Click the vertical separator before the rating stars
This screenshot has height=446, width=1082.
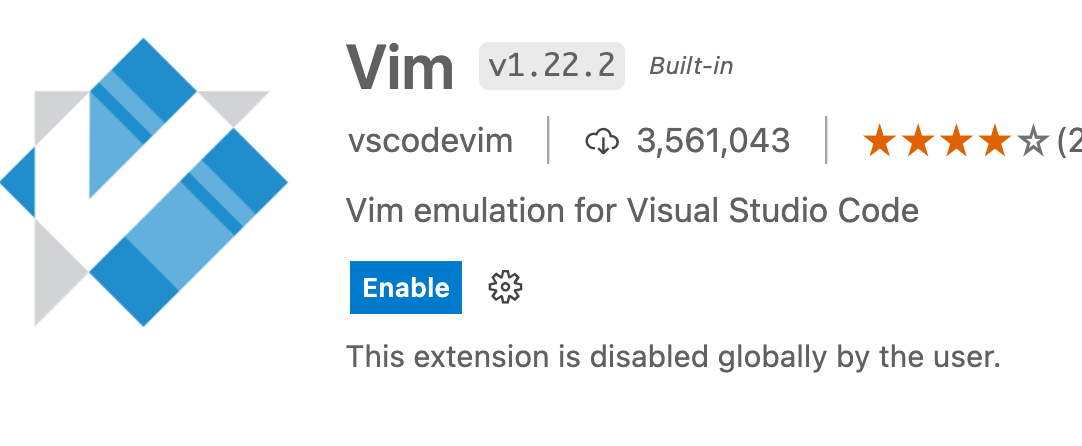[x=826, y=140]
